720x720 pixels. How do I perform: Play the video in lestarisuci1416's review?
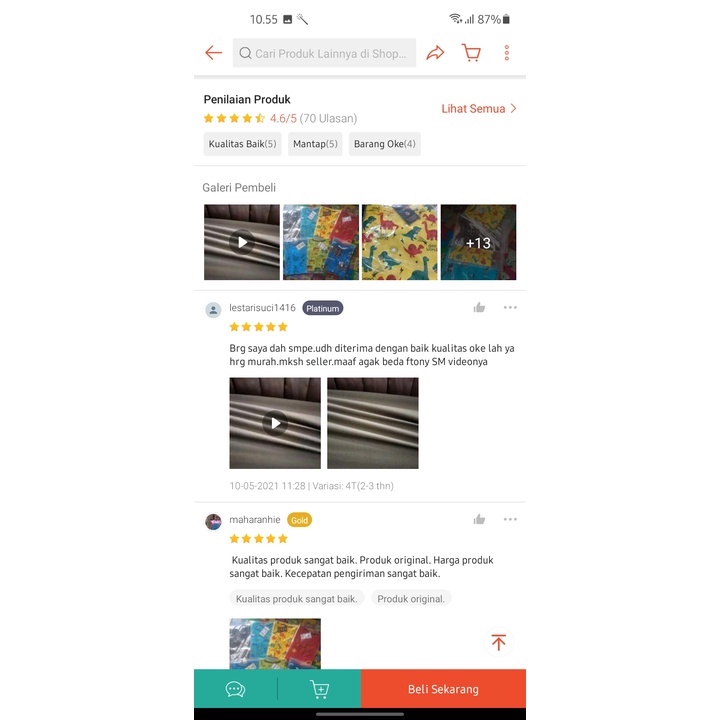click(x=275, y=423)
